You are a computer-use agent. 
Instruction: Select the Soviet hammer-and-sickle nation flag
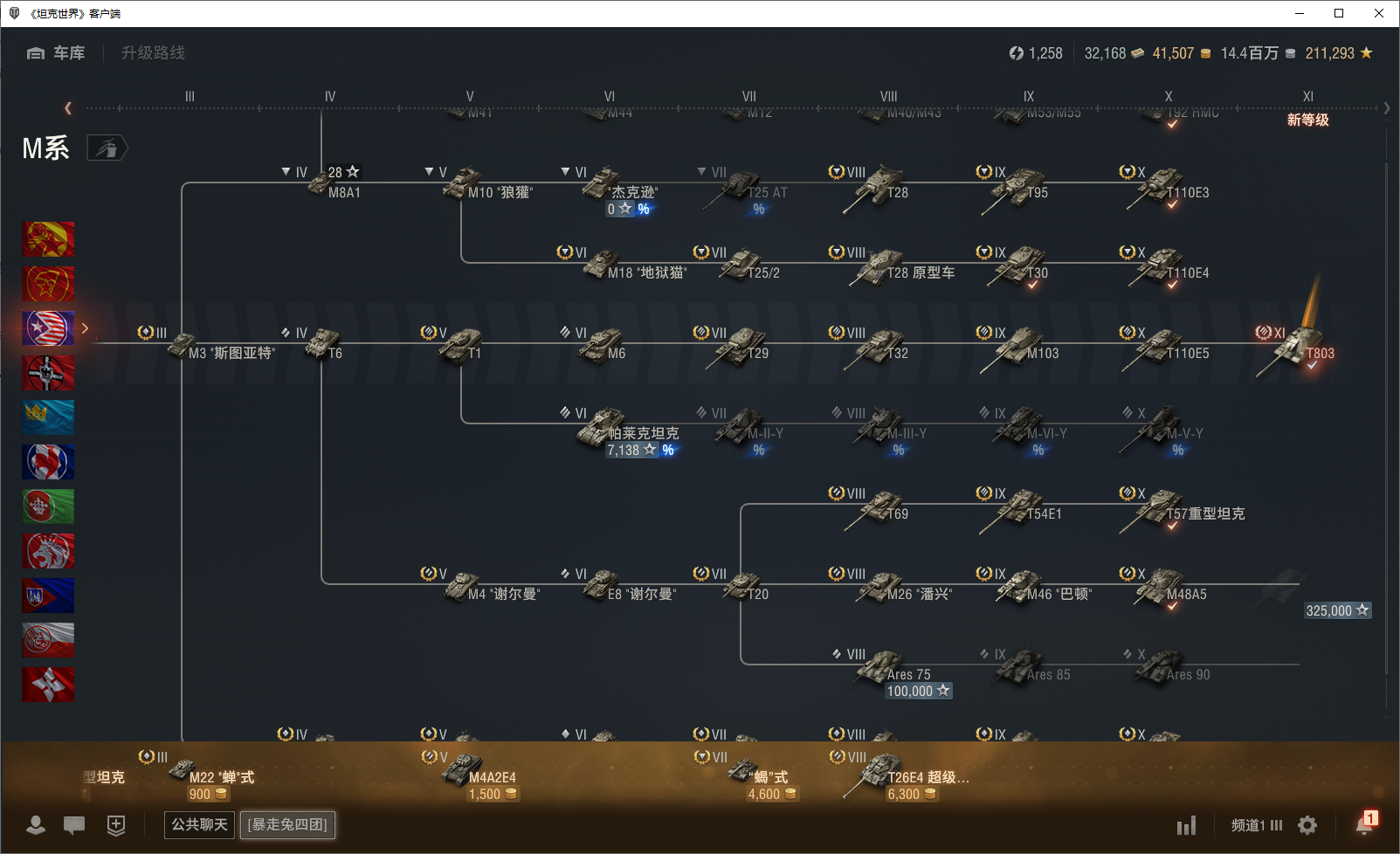[x=48, y=284]
